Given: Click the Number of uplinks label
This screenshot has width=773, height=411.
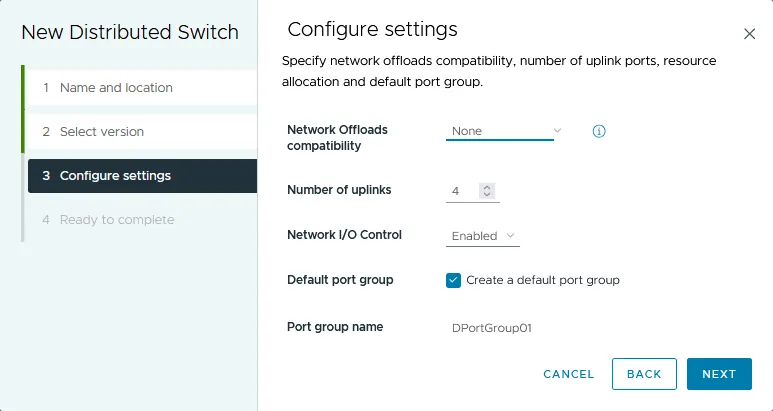Looking at the screenshot, I should [339, 190].
